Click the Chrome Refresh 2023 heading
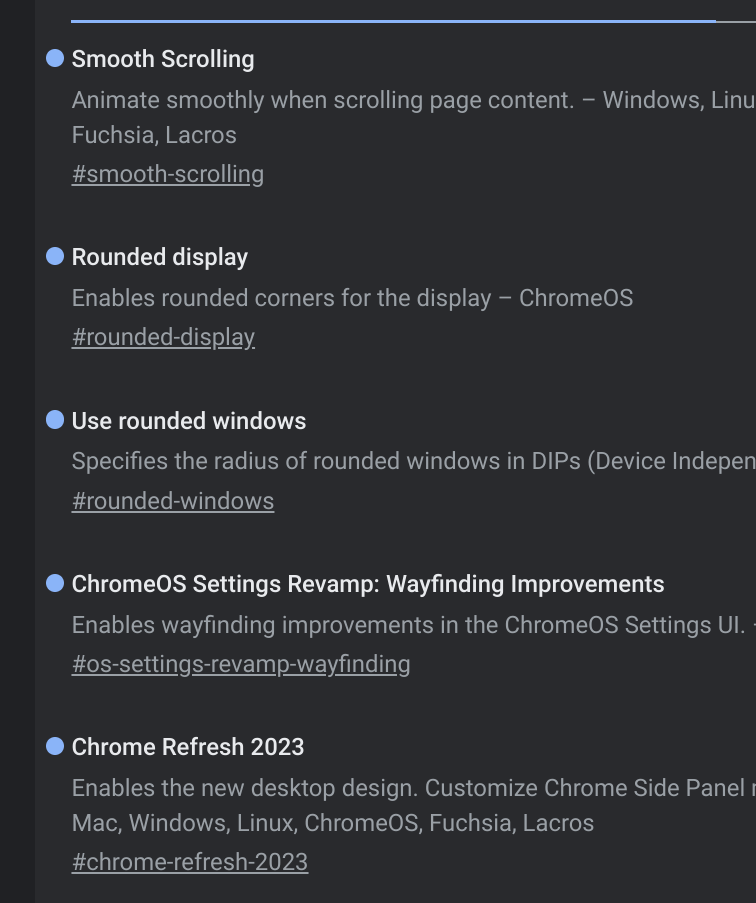The width and height of the screenshot is (756, 903). (x=187, y=747)
